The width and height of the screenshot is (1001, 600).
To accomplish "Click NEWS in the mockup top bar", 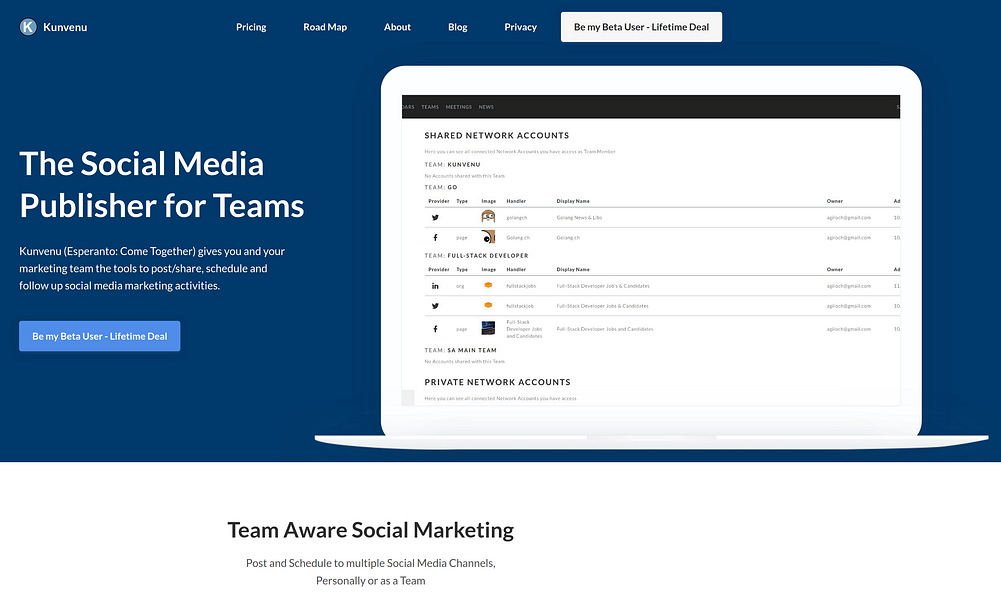I will [x=486, y=107].
